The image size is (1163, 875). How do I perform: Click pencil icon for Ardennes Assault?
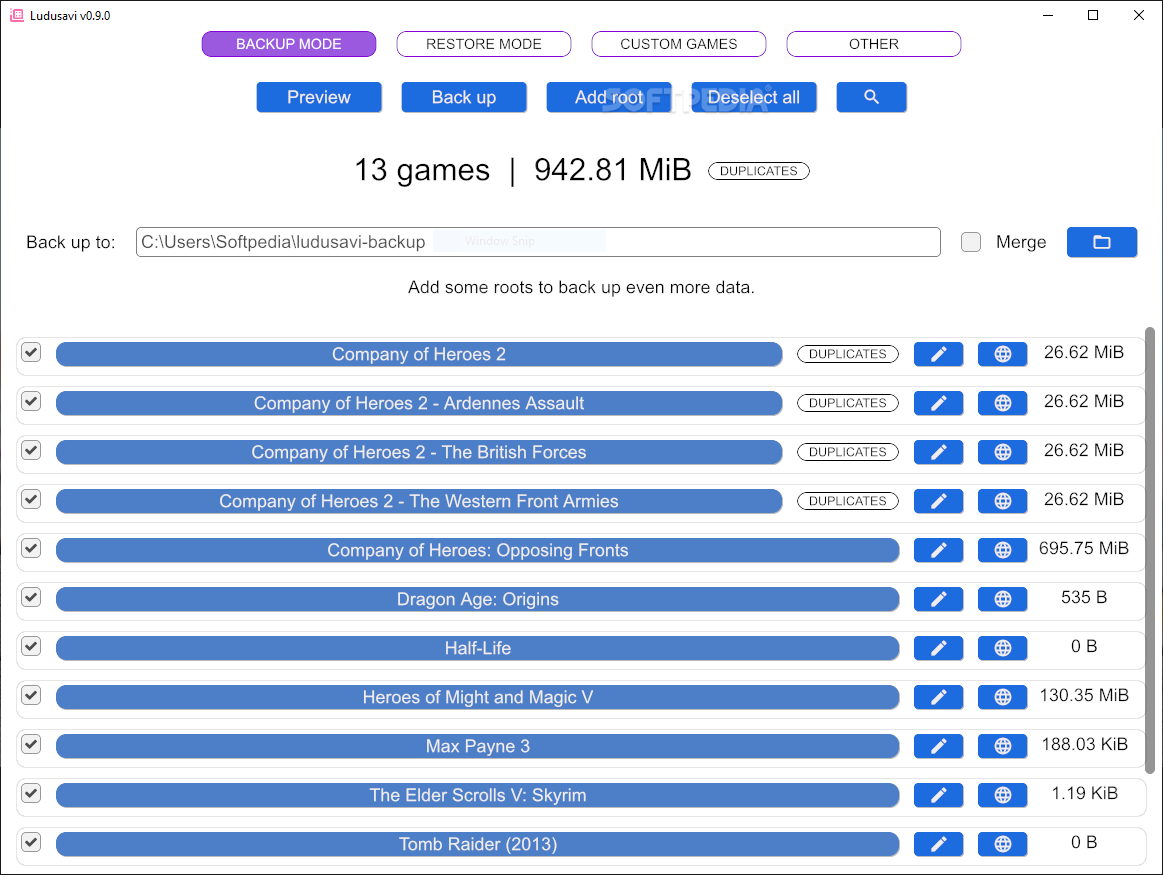click(938, 403)
